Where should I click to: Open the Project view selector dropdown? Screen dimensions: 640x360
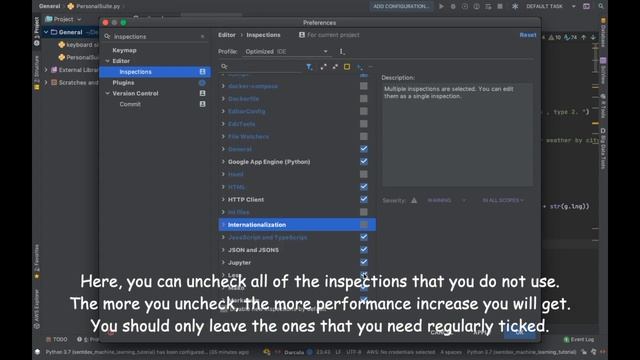[63, 19]
